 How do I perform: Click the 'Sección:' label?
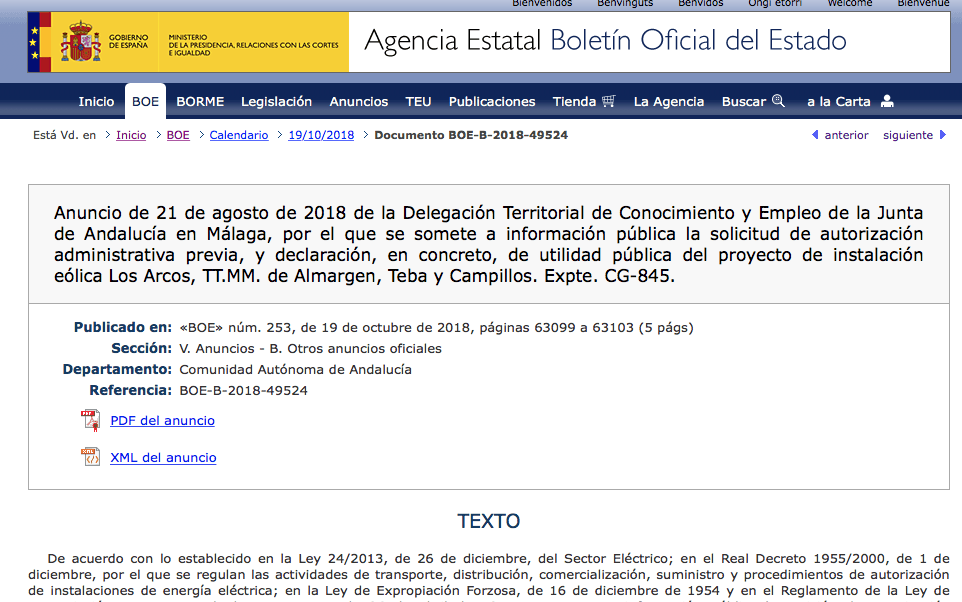(142, 349)
